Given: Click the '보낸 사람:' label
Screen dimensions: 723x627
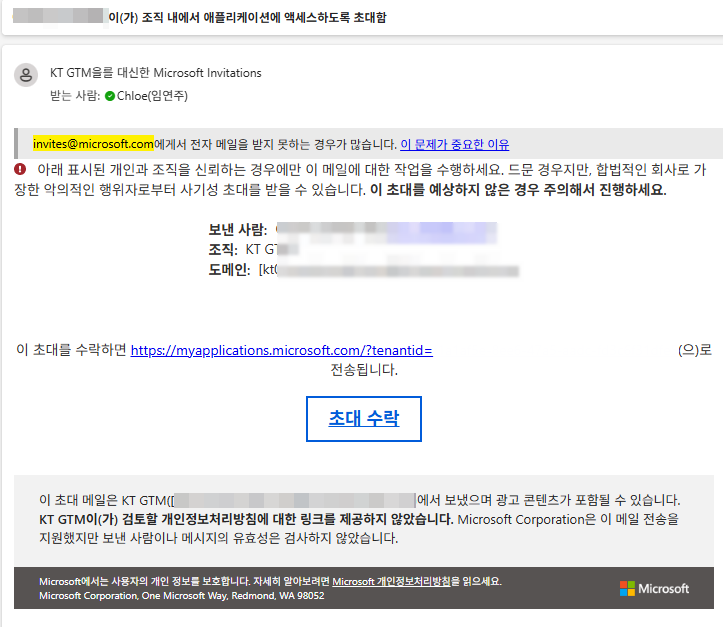Looking at the screenshot, I should point(238,229).
